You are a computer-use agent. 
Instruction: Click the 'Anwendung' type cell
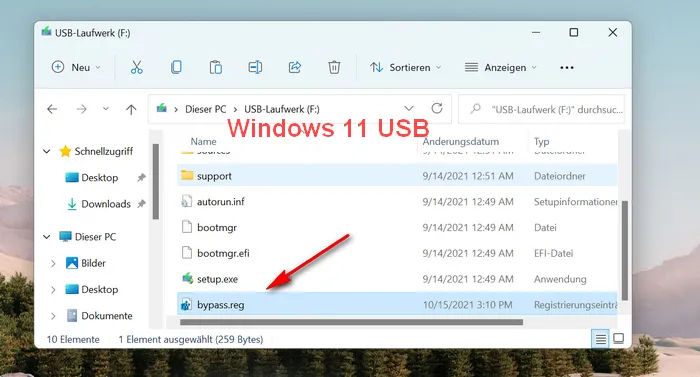[560, 279]
